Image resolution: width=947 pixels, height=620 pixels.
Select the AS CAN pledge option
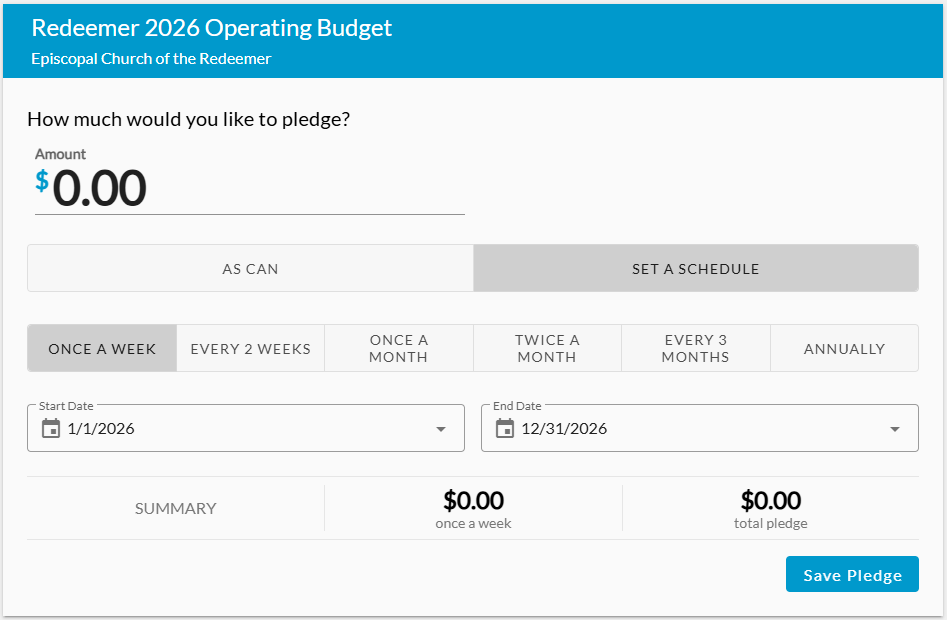[x=250, y=269]
